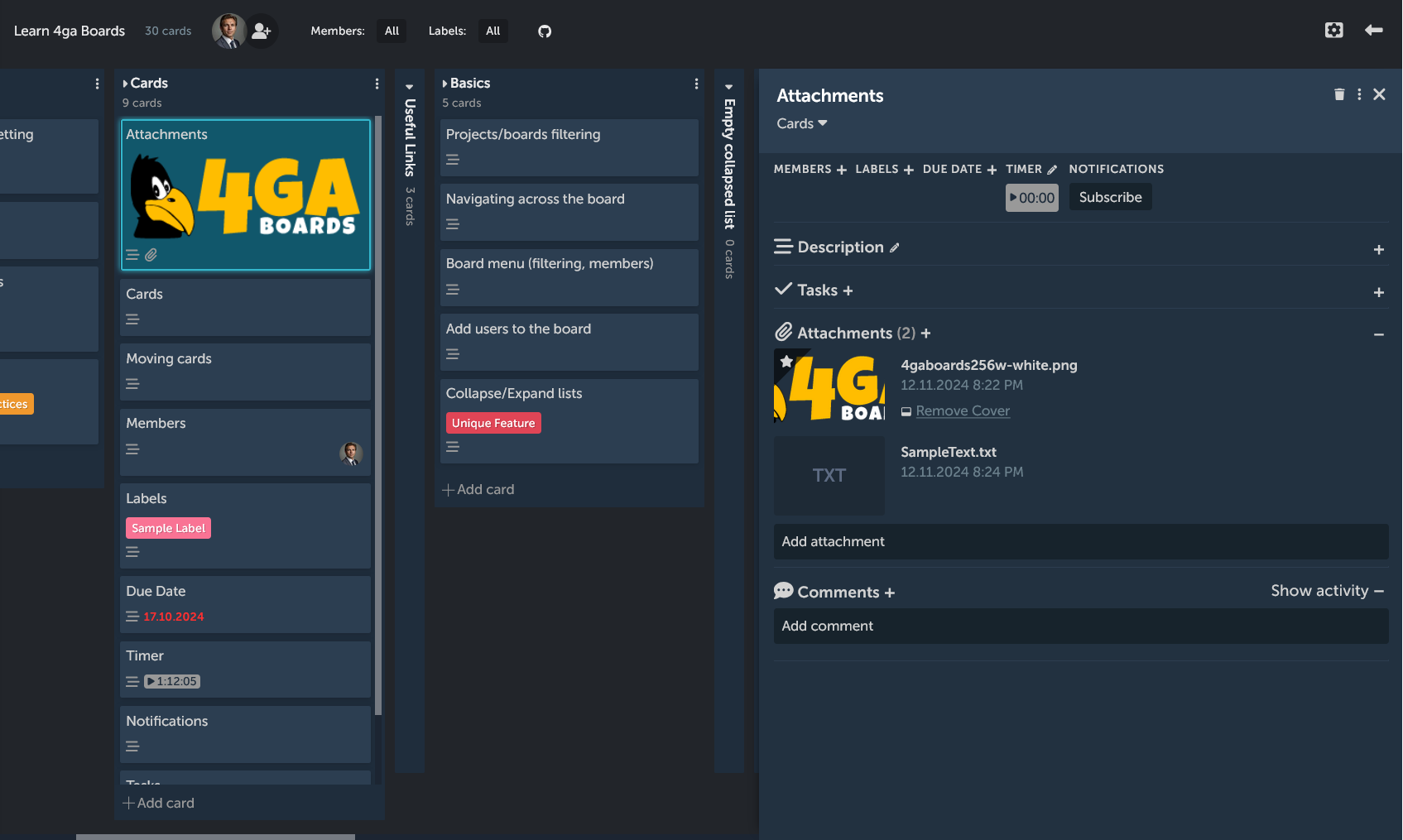Add due date with plus icon
Screen dimensions: 1403x840
(992, 170)
